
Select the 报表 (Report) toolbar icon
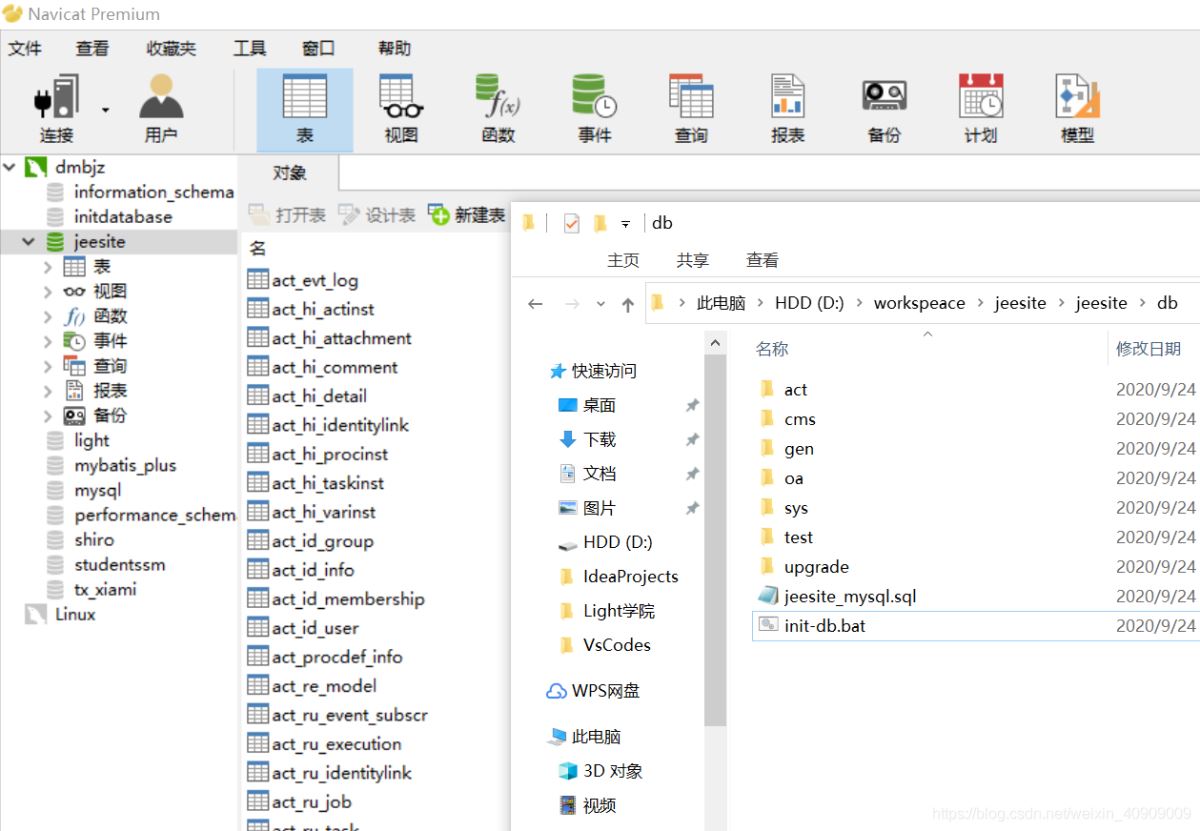pyautogui.click(x=788, y=108)
